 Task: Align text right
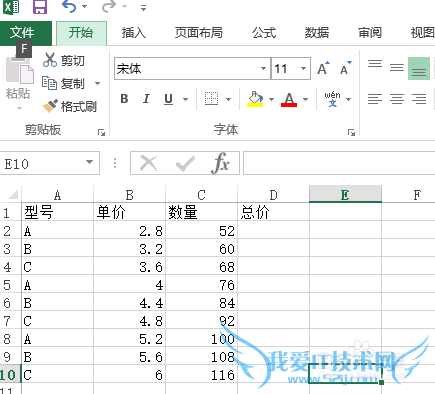pyautogui.click(x=419, y=99)
